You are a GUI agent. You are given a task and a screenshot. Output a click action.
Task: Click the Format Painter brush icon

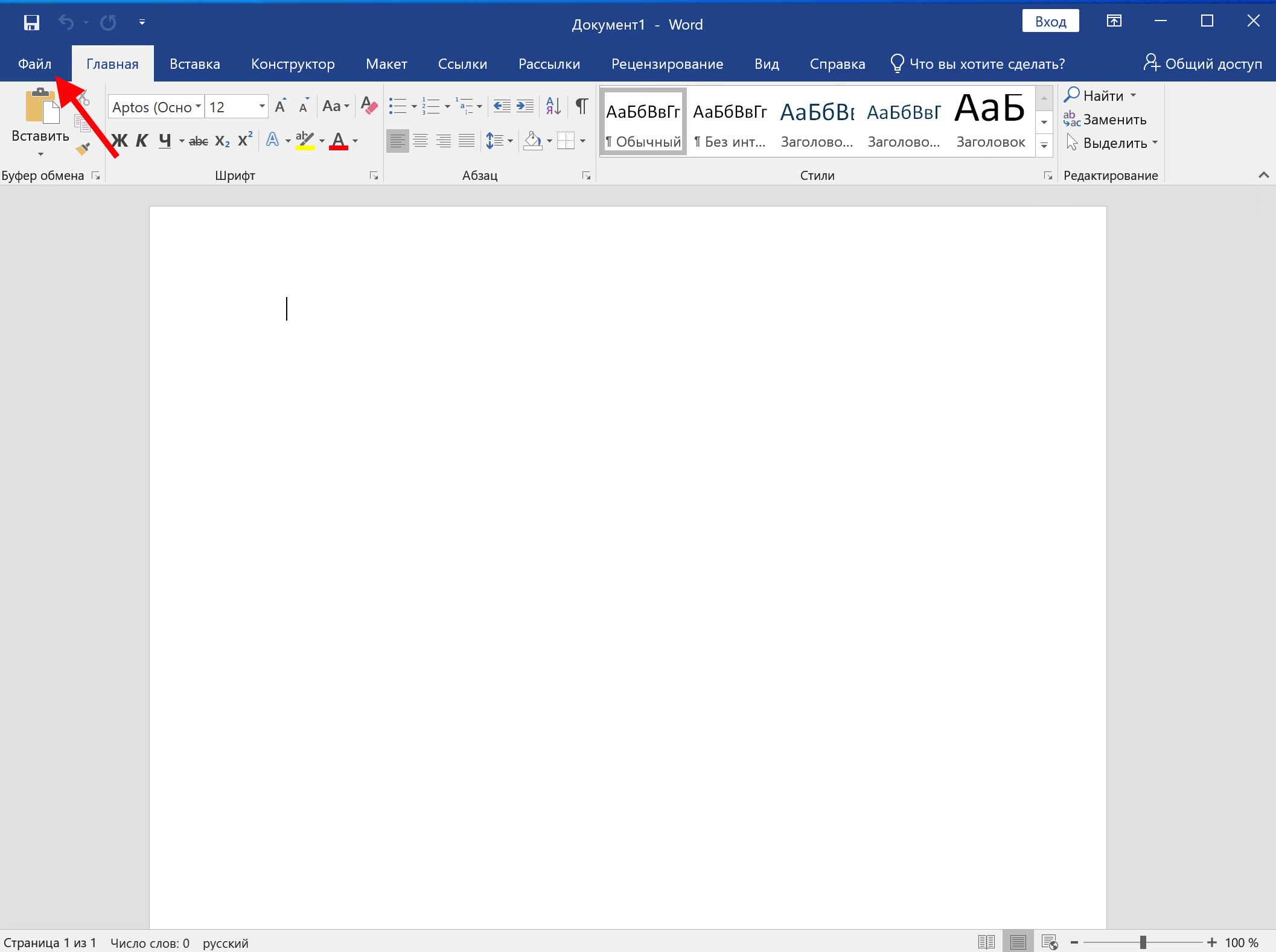(x=83, y=149)
